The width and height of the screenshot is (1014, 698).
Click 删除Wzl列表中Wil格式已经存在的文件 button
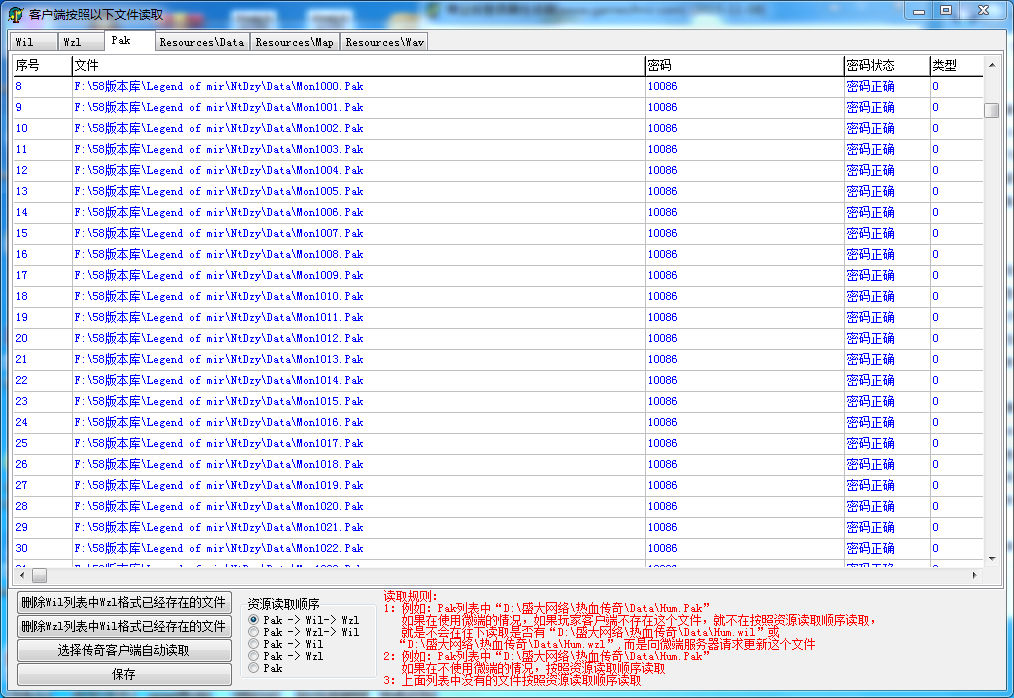click(124, 626)
